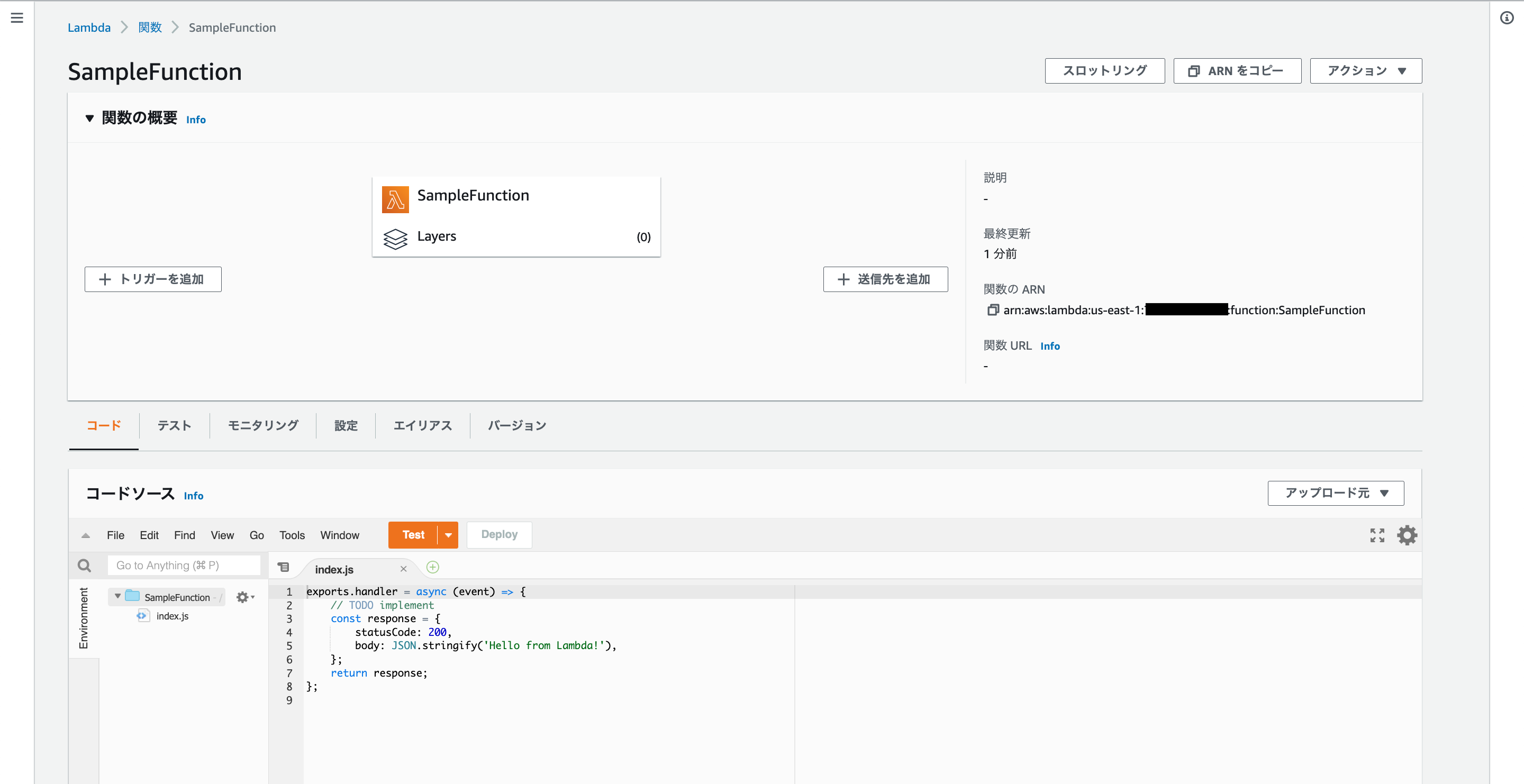
Task: Switch to the モニタリング tab
Action: (262, 426)
